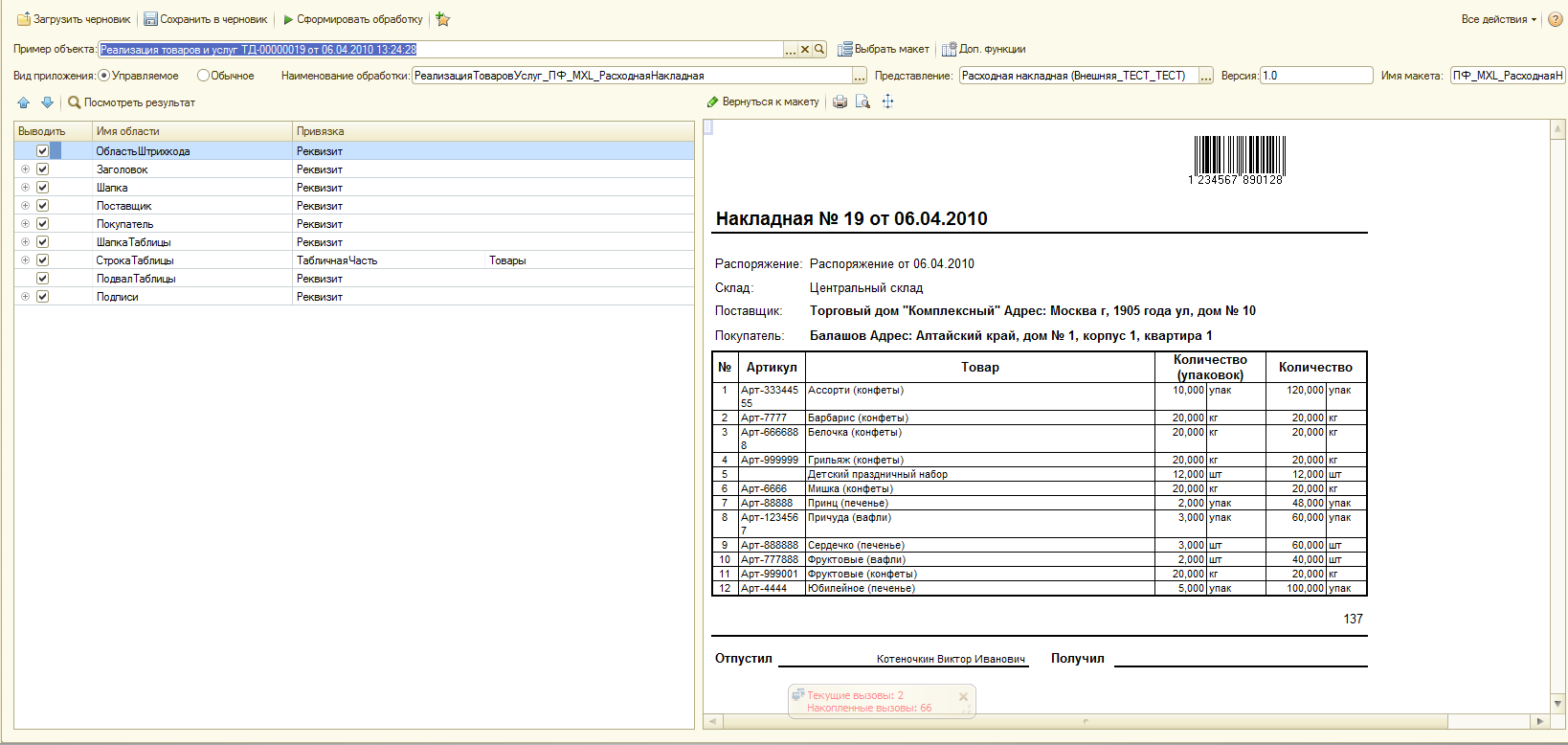Click the barcode image in the preview

[1239, 159]
